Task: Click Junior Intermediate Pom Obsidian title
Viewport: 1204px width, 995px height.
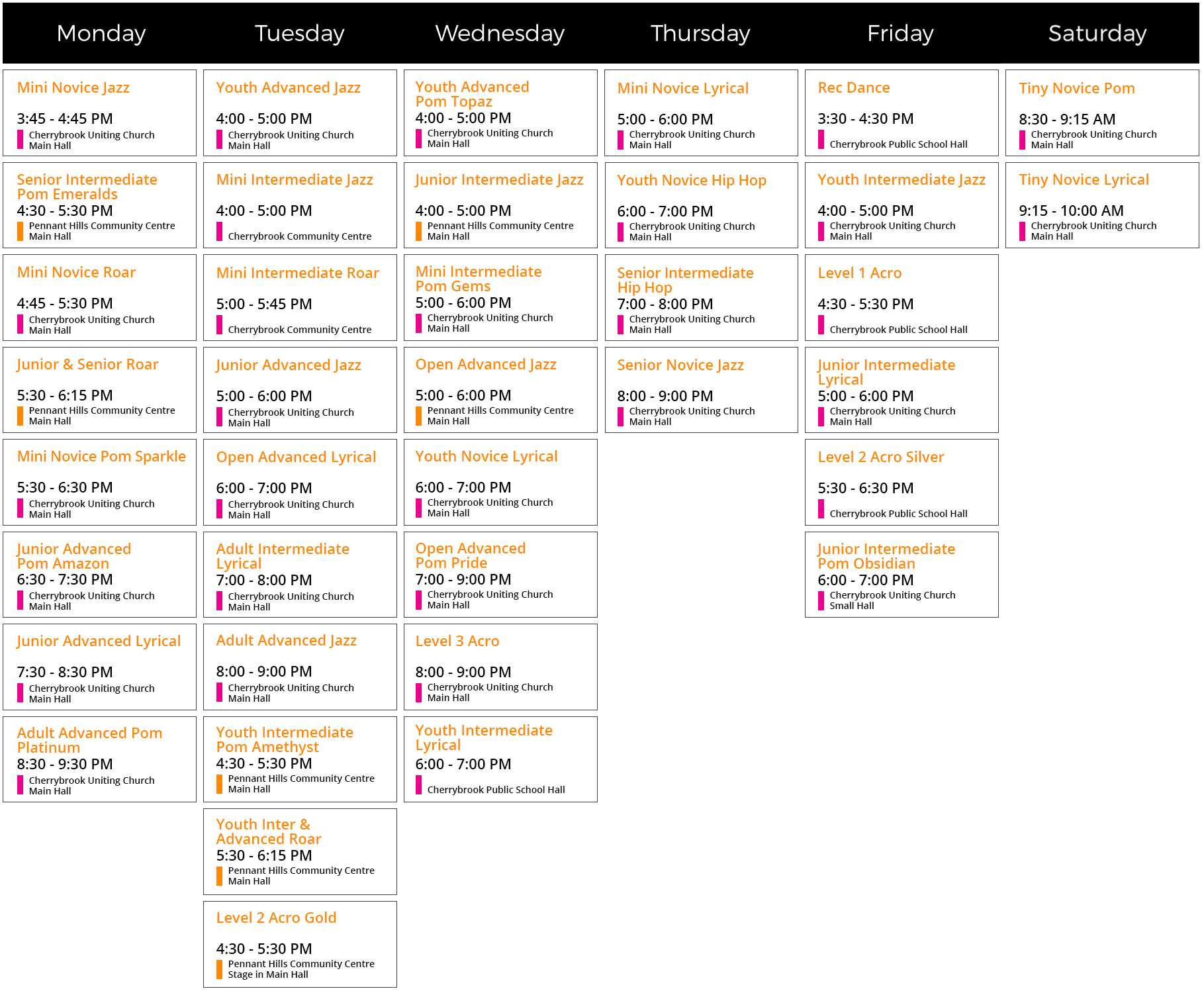Action: [x=886, y=556]
